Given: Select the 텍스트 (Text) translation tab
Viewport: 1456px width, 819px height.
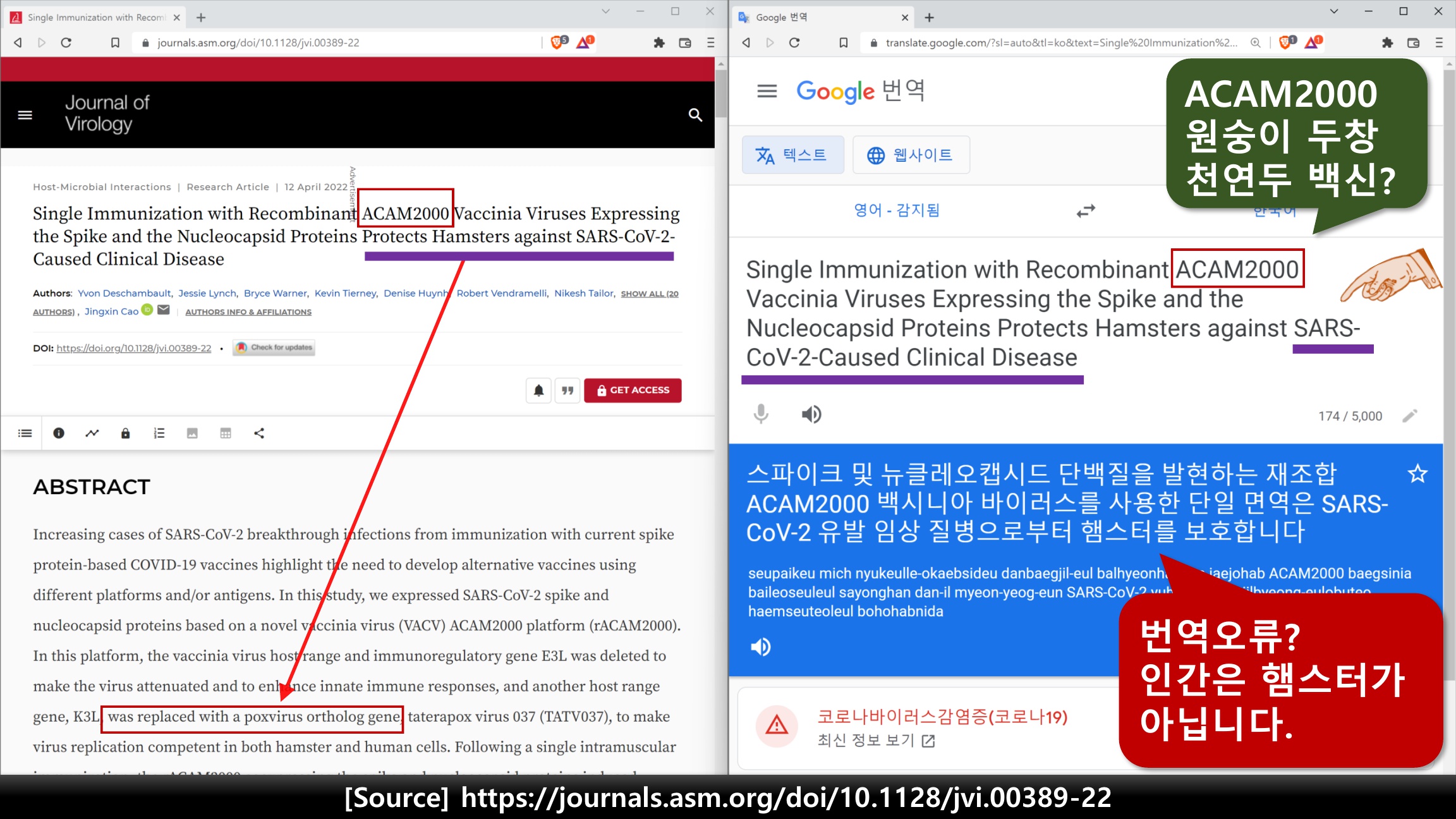Looking at the screenshot, I should 792,155.
